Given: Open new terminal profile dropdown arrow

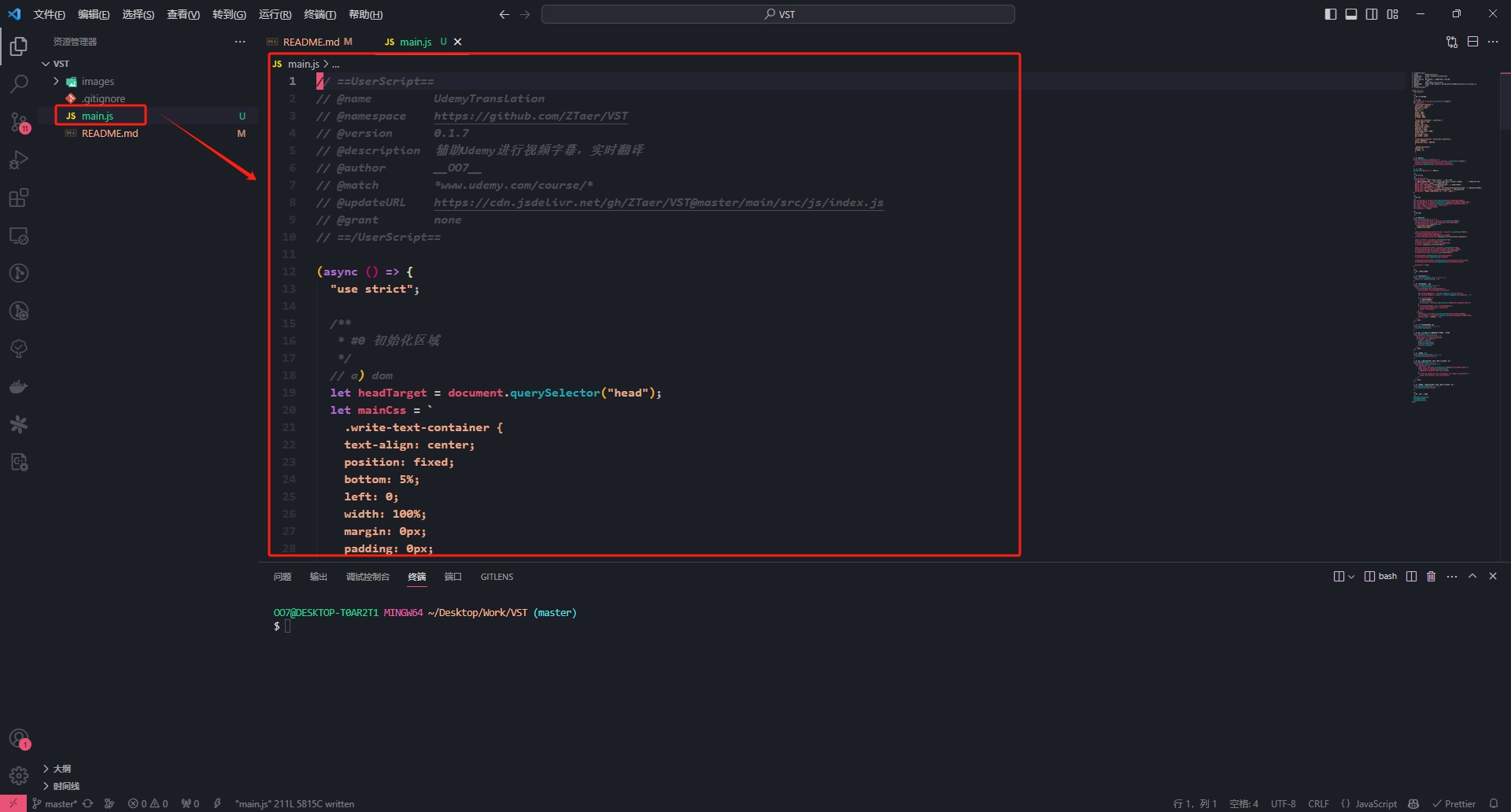Looking at the screenshot, I should 1351,577.
